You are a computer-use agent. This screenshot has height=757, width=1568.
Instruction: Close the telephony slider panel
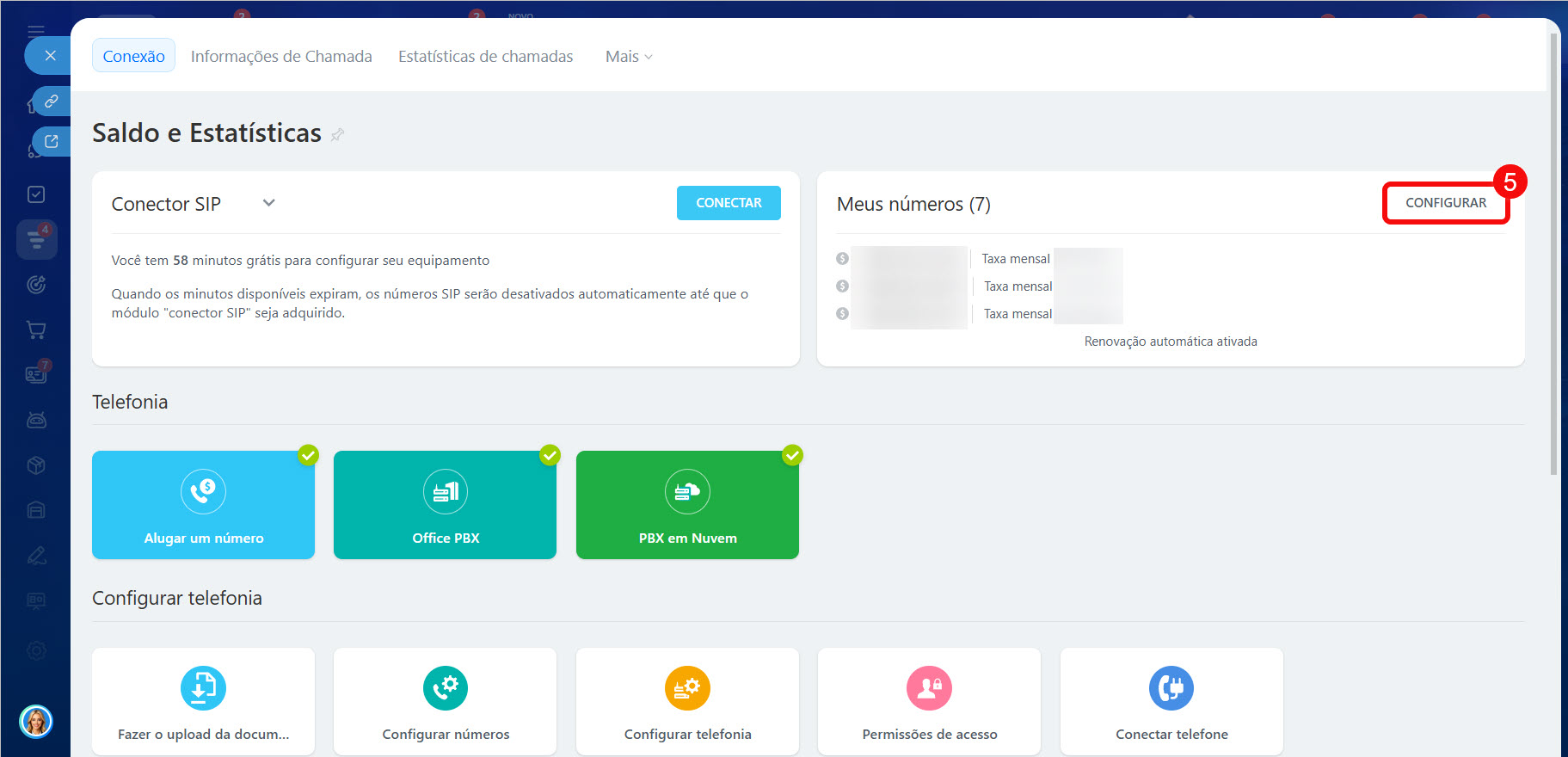click(50, 56)
